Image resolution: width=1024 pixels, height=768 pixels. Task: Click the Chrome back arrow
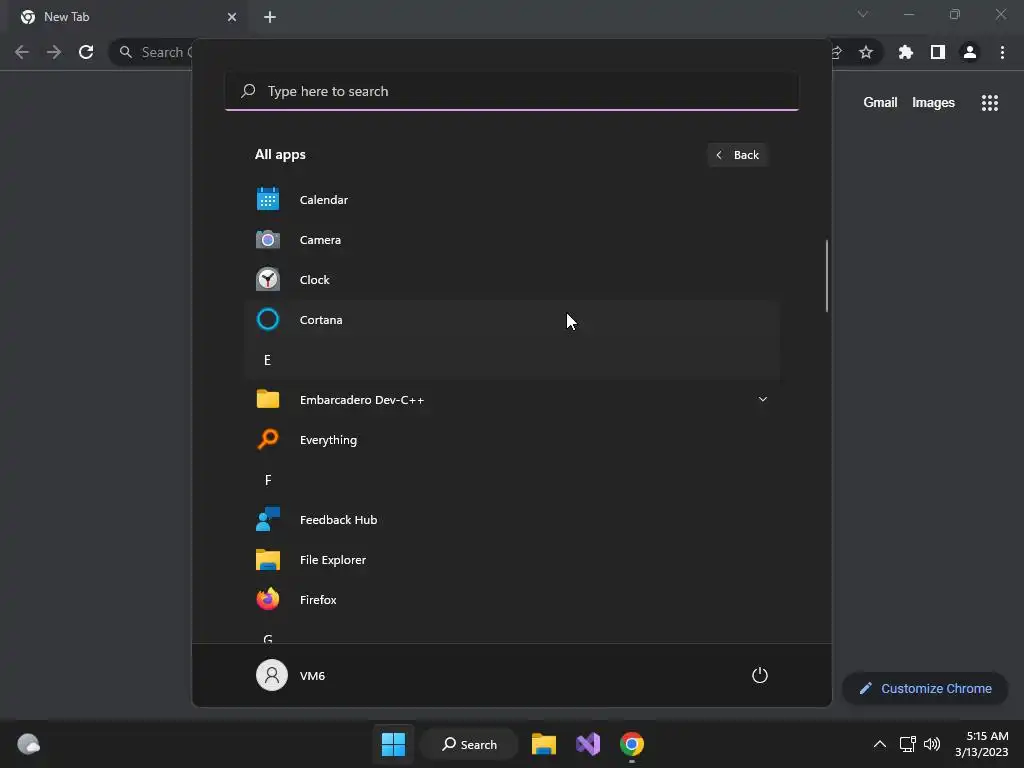(22, 52)
